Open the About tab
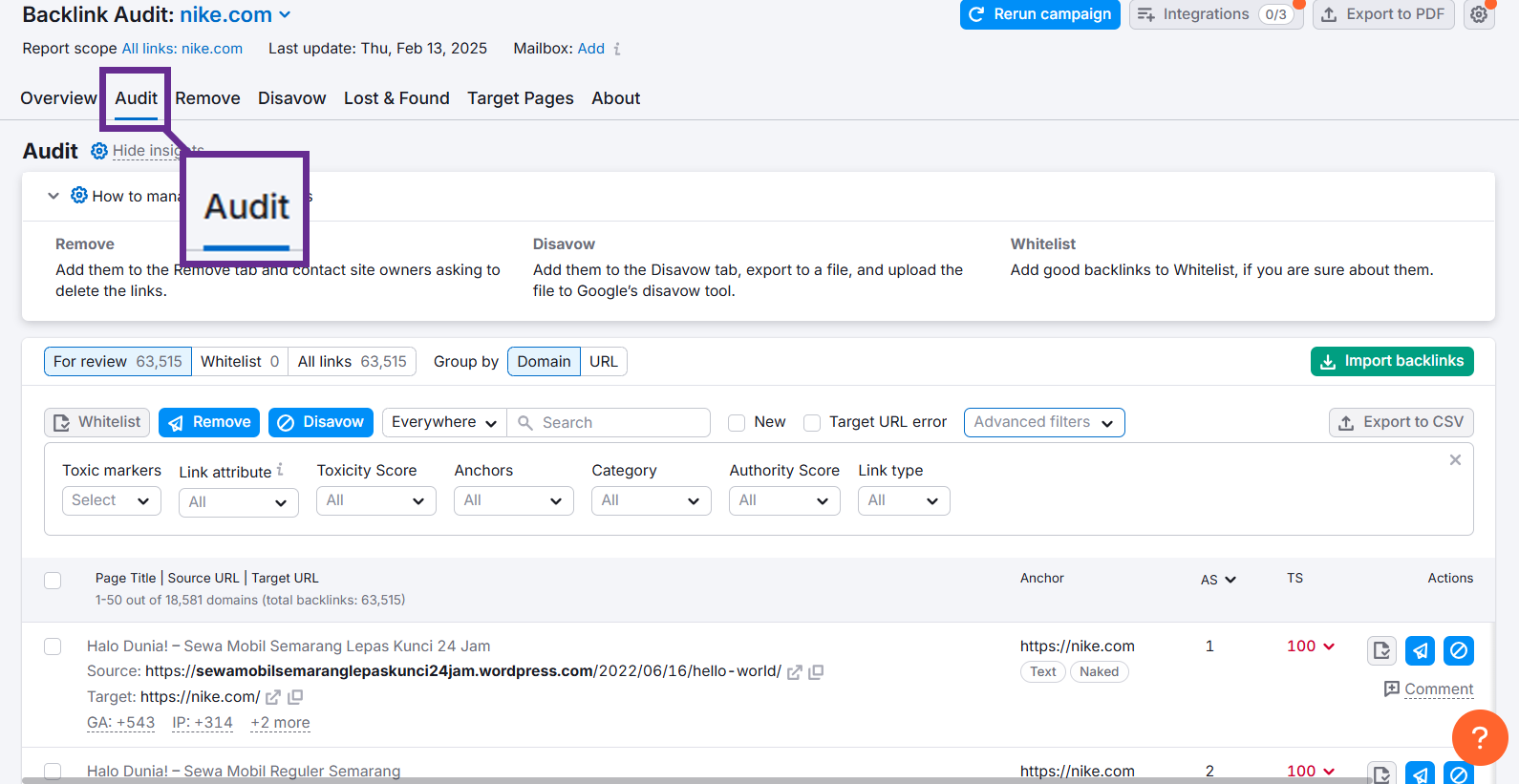This screenshot has width=1519, height=784. (x=616, y=98)
